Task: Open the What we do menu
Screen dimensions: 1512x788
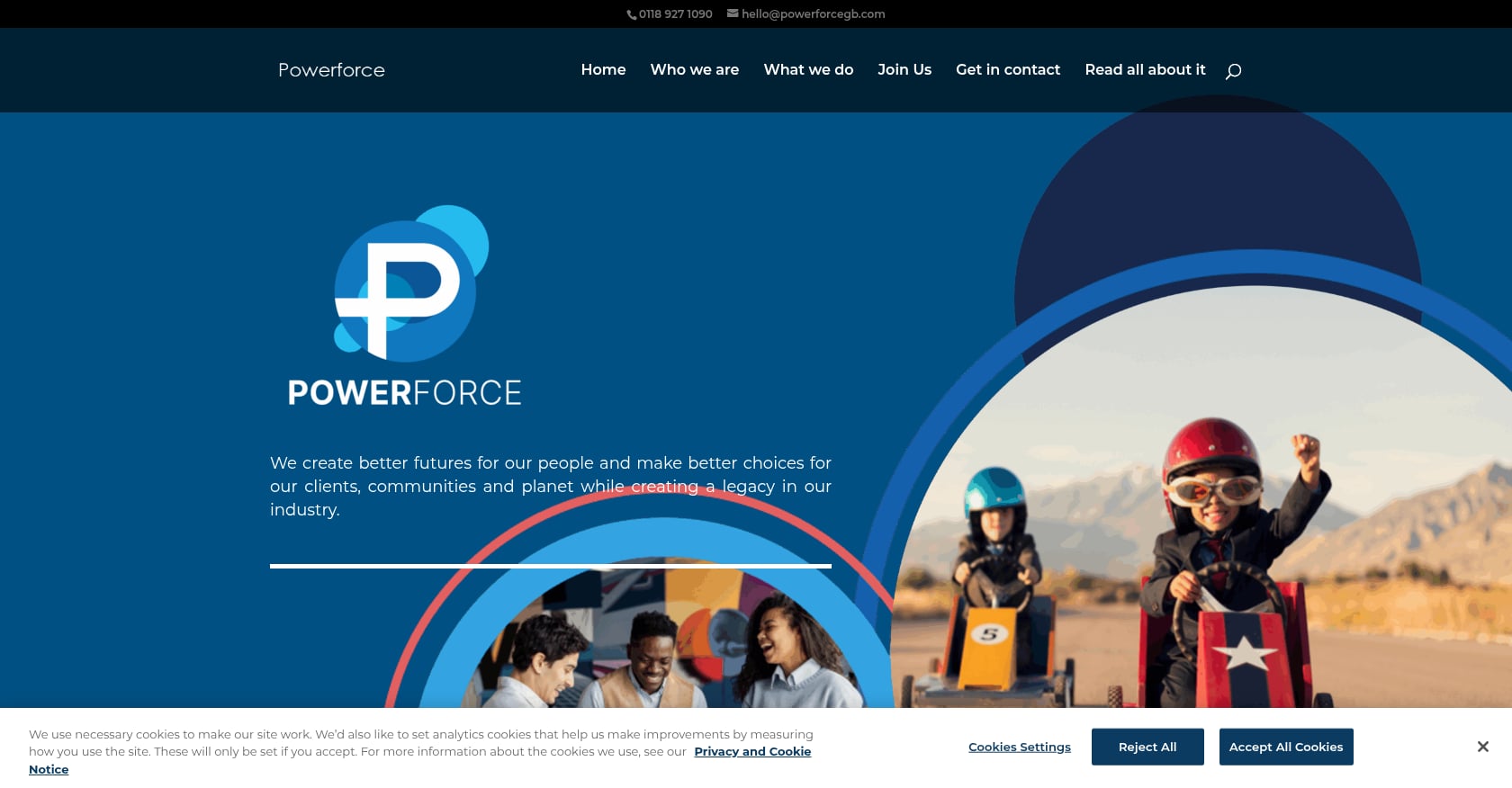Action: tap(808, 69)
